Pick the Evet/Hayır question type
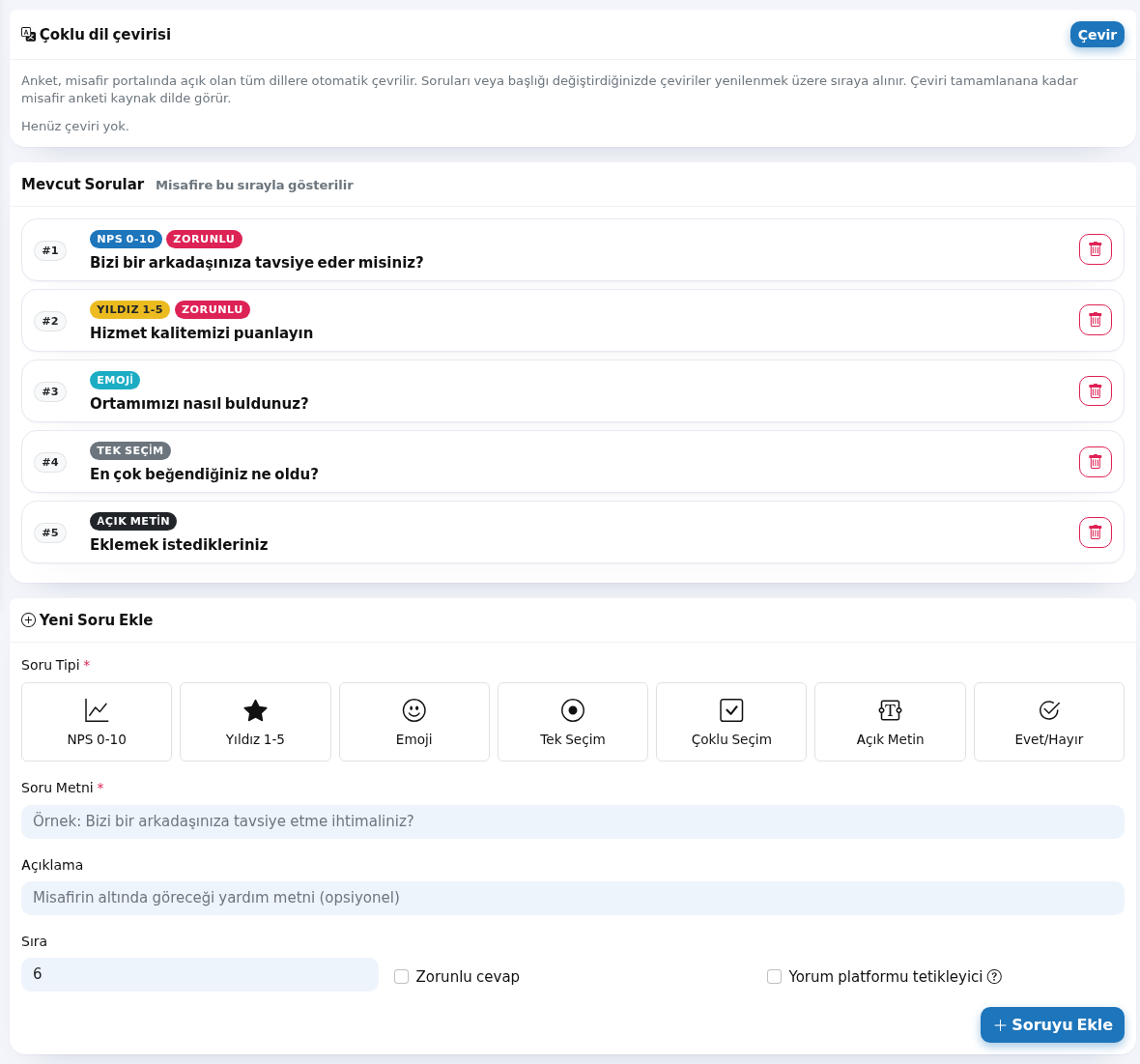 click(x=1049, y=722)
